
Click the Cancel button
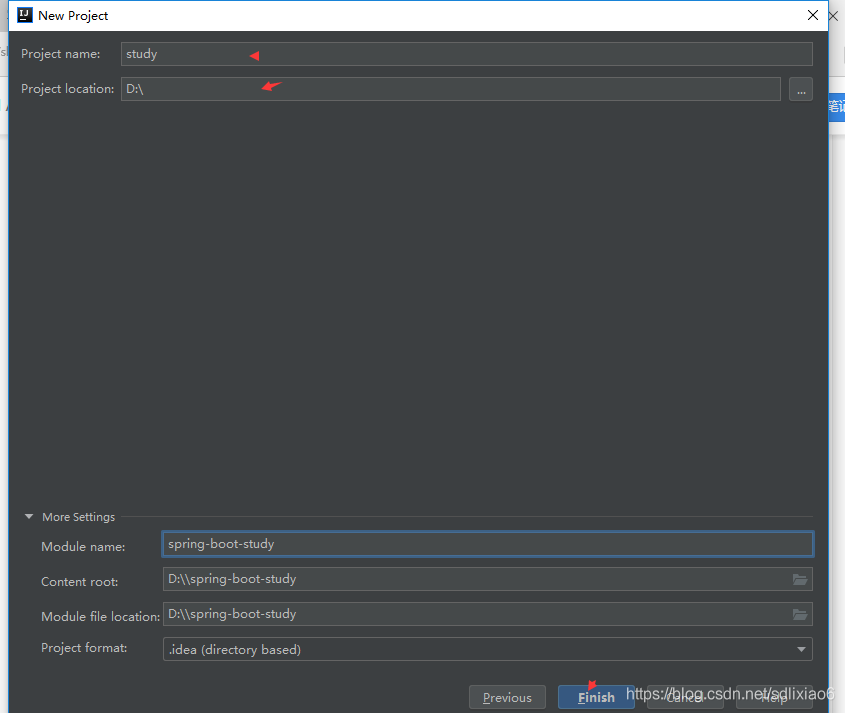point(685,697)
